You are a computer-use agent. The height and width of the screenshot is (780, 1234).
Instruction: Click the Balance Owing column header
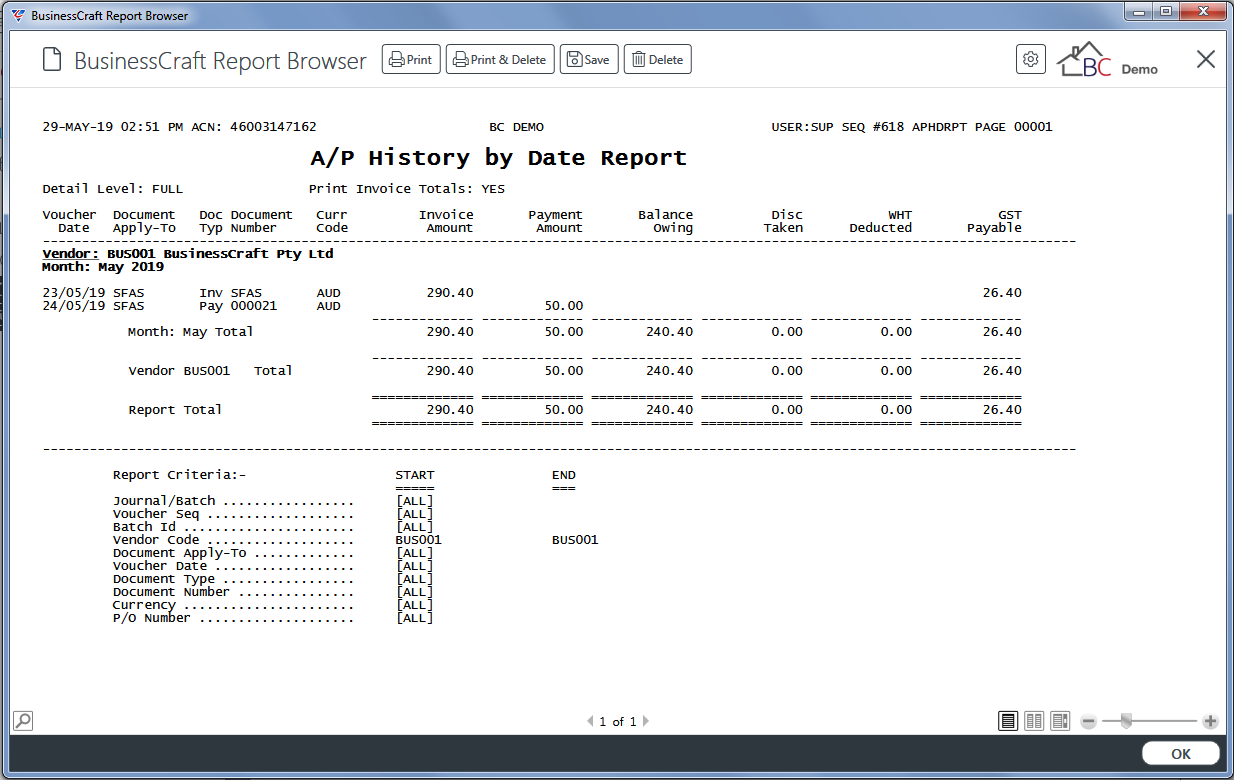(x=665, y=221)
